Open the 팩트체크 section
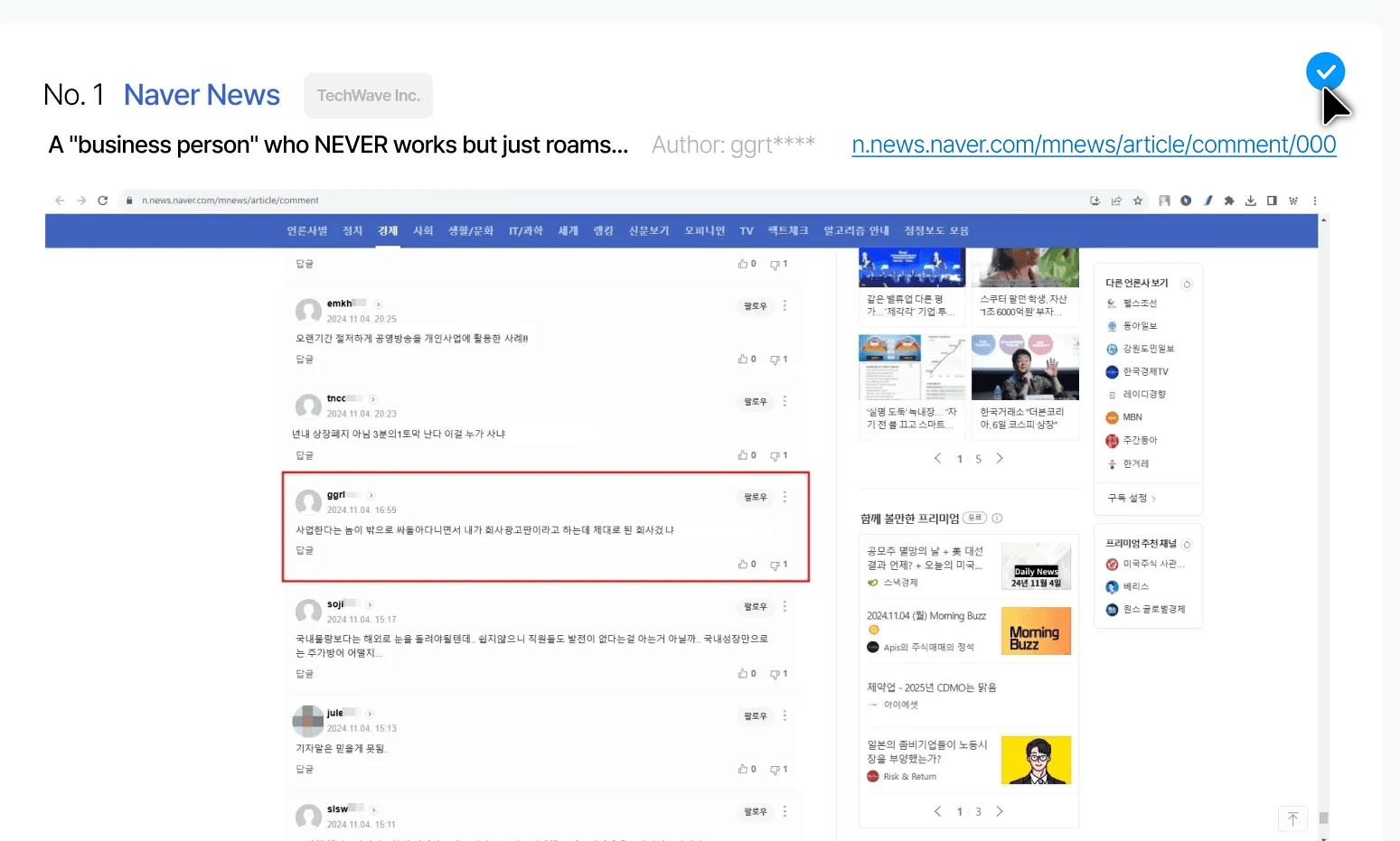 (x=788, y=231)
